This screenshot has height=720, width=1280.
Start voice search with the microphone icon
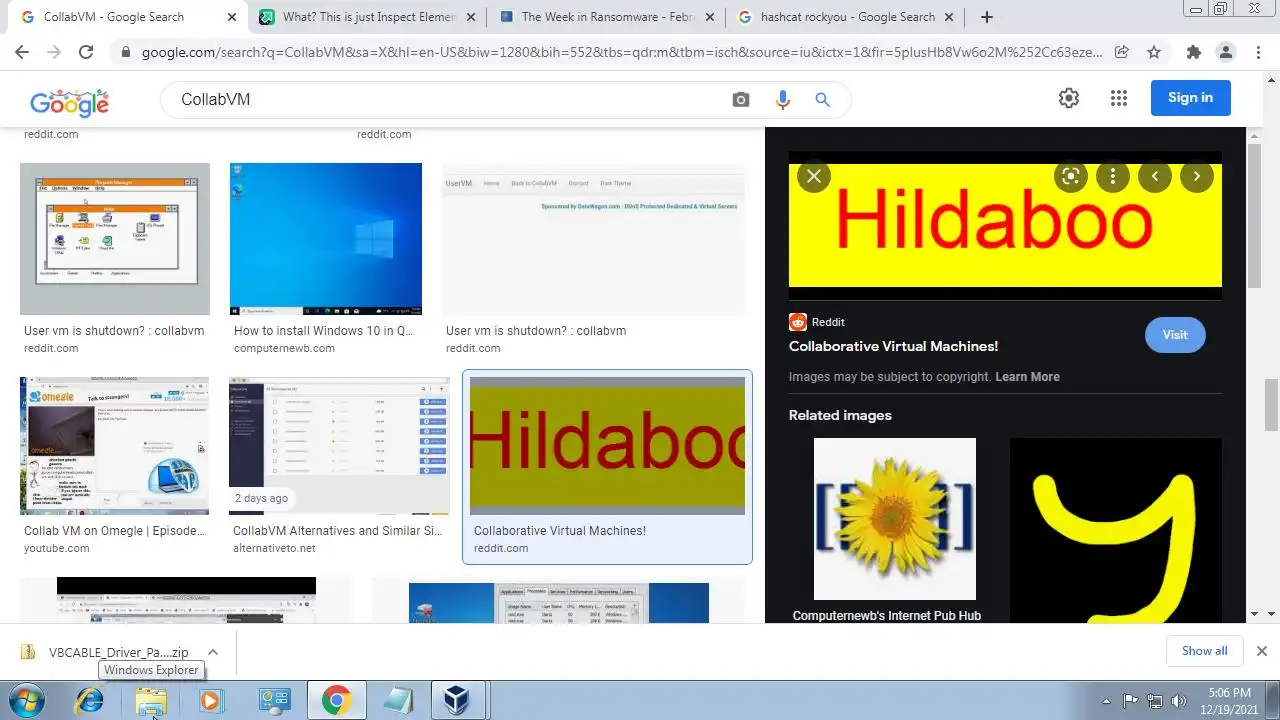pyautogui.click(x=782, y=99)
